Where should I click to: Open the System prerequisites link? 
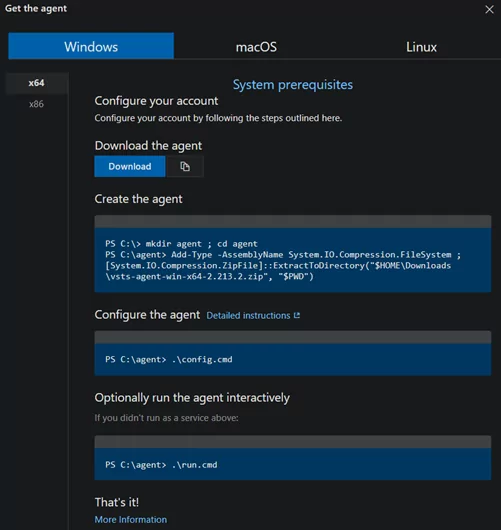[293, 85]
